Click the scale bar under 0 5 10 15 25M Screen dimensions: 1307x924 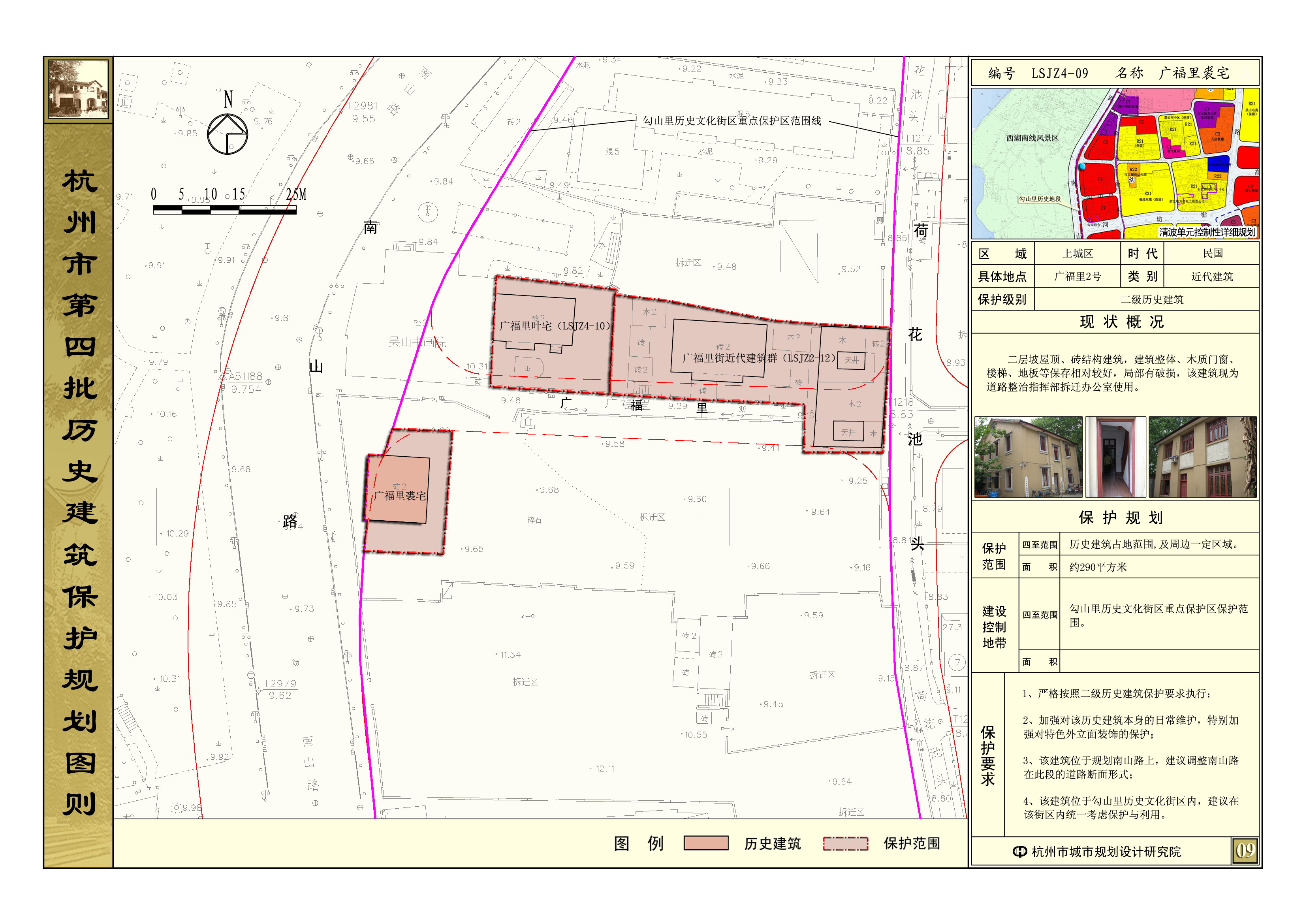click(x=224, y=210)
